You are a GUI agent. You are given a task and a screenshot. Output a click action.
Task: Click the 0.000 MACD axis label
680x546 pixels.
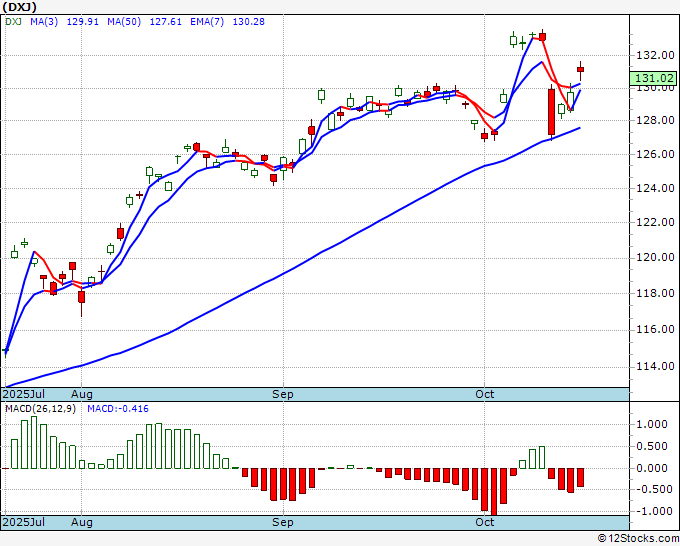point(653,468)
